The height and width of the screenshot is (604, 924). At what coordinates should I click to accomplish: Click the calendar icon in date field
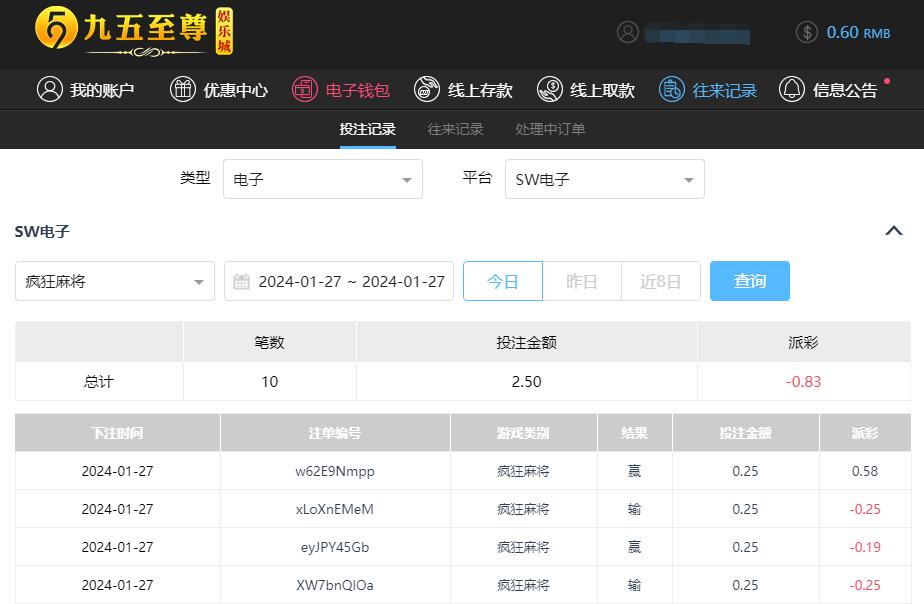pos(242,282)
